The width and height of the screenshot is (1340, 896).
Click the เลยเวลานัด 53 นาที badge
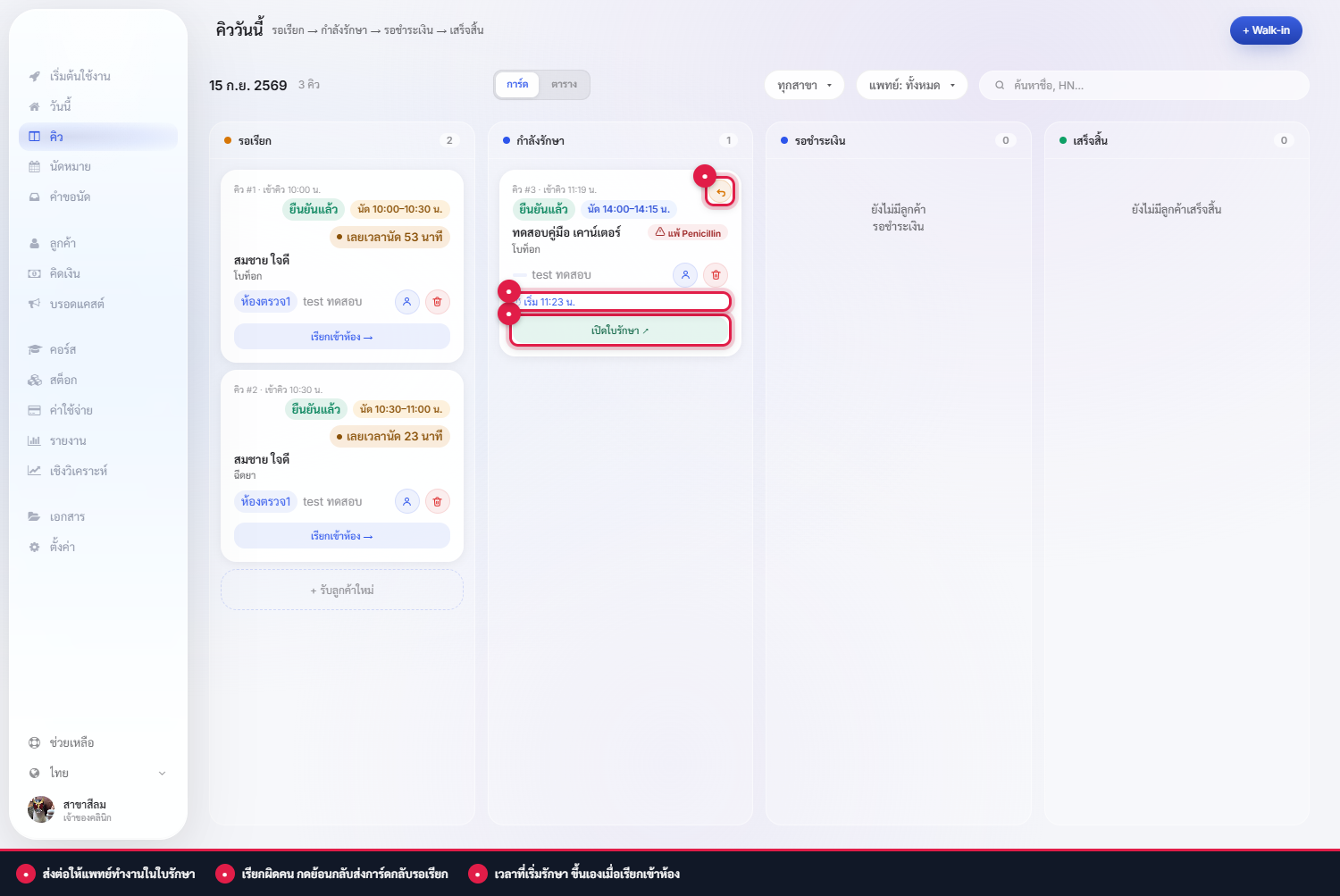tap(389, 237)
